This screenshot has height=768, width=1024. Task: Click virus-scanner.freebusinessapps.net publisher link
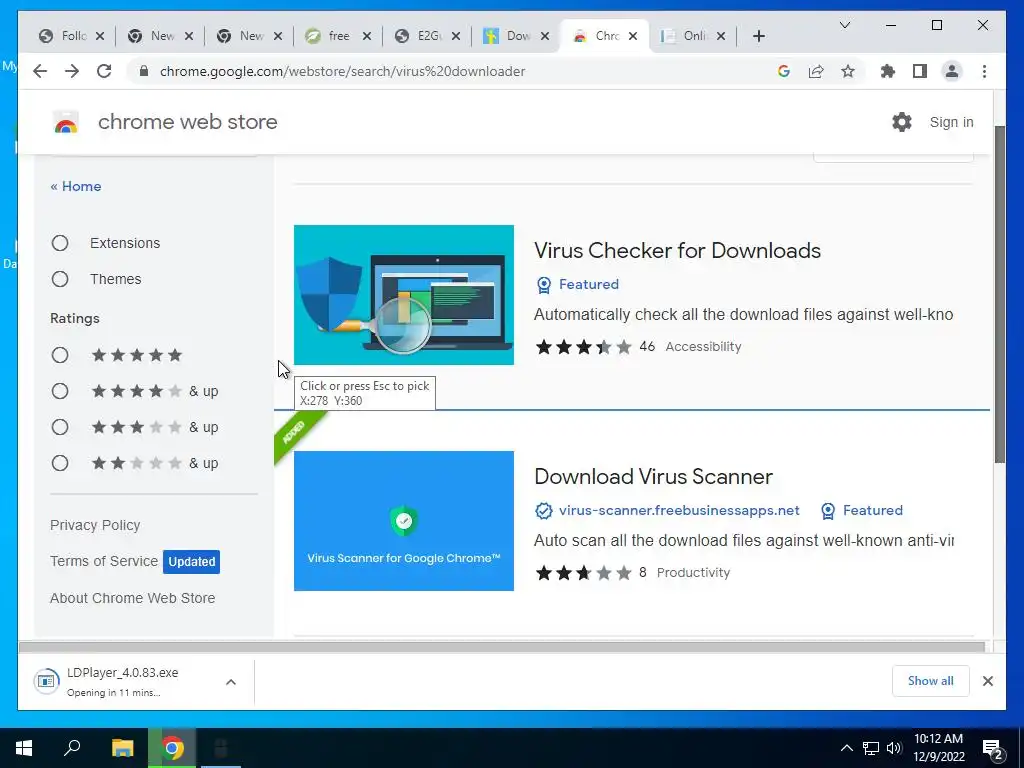coord(679,510)
